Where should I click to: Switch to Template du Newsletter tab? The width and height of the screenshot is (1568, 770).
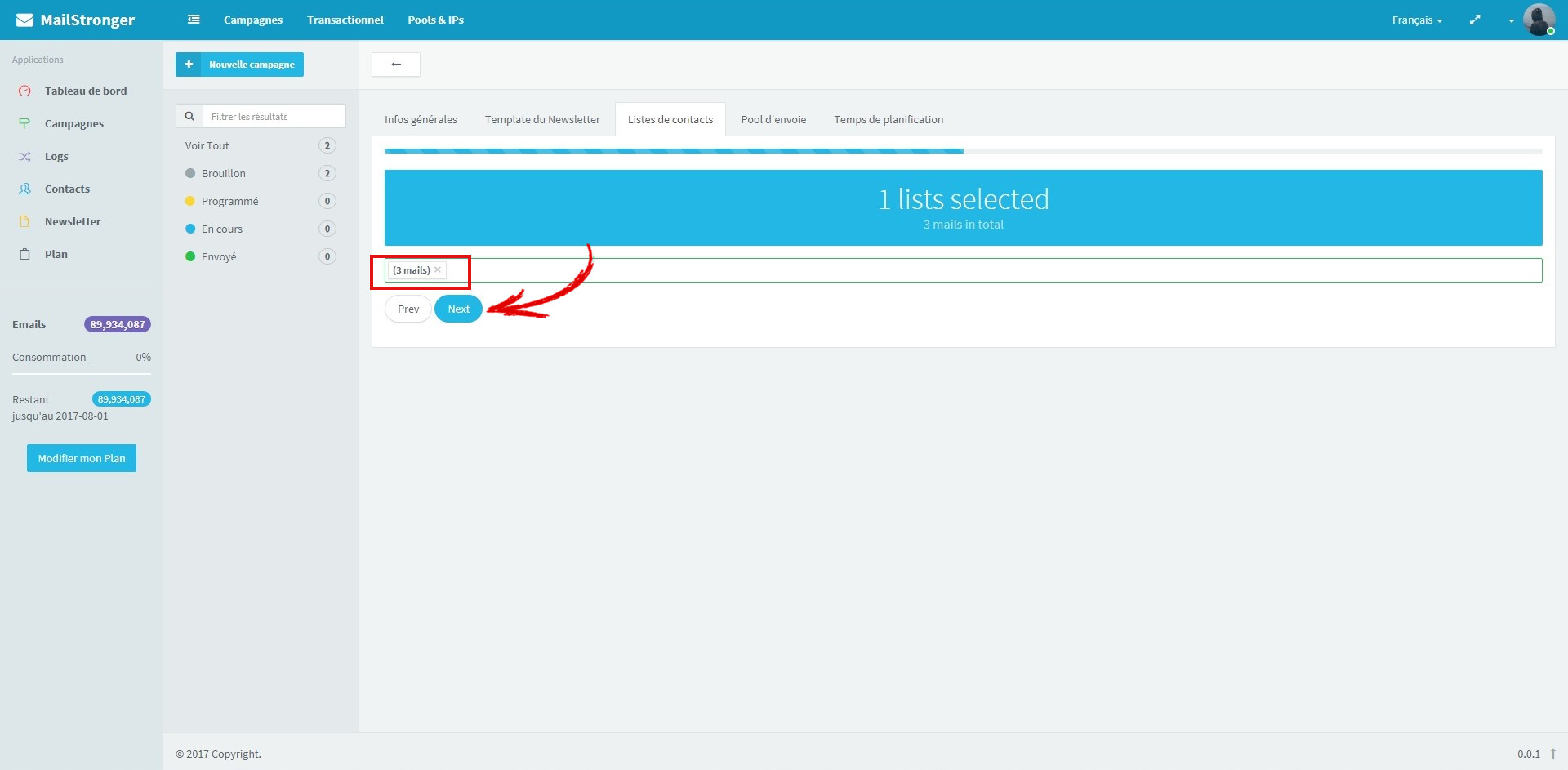(542, 119)
